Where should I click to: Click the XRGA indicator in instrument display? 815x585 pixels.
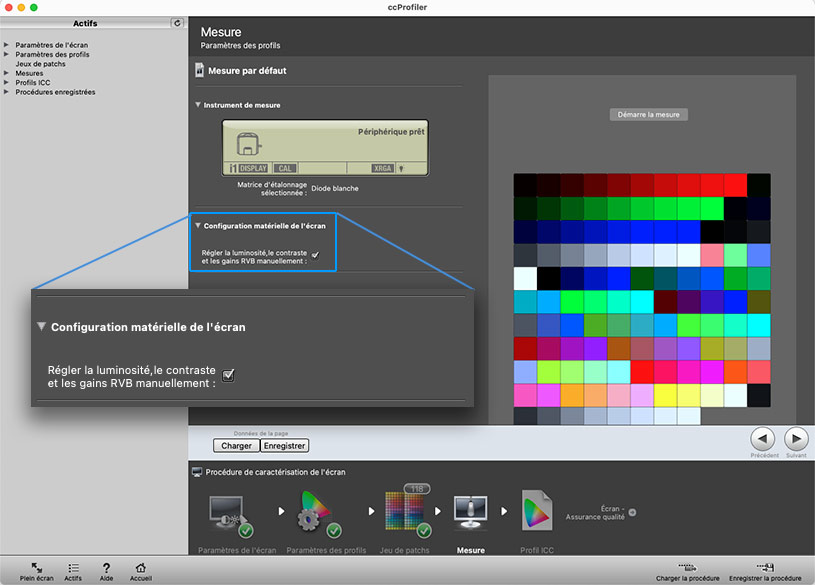pyautogui.click(x=383, y=168)
